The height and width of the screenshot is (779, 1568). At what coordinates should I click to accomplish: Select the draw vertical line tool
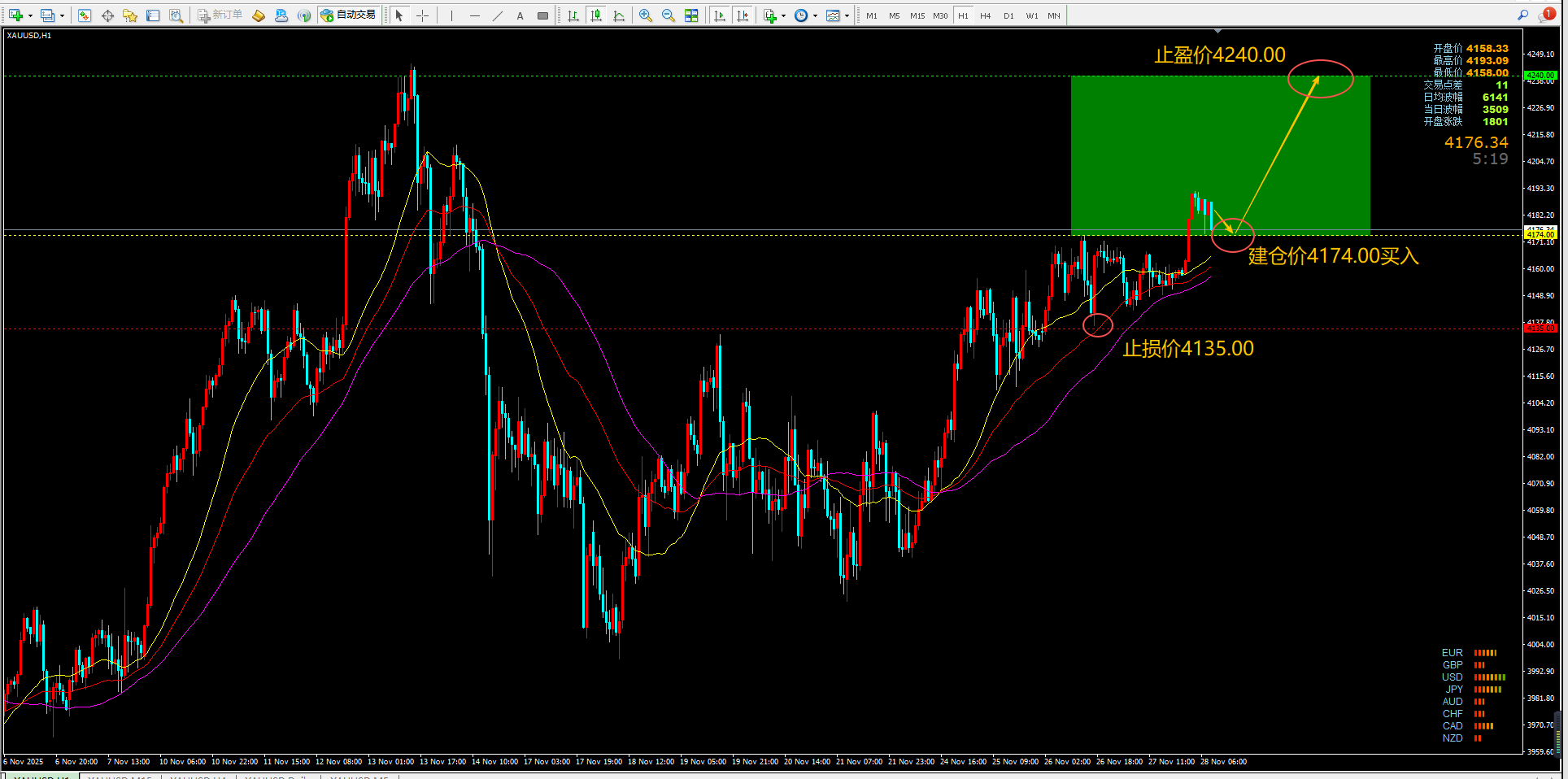point(451,15)
